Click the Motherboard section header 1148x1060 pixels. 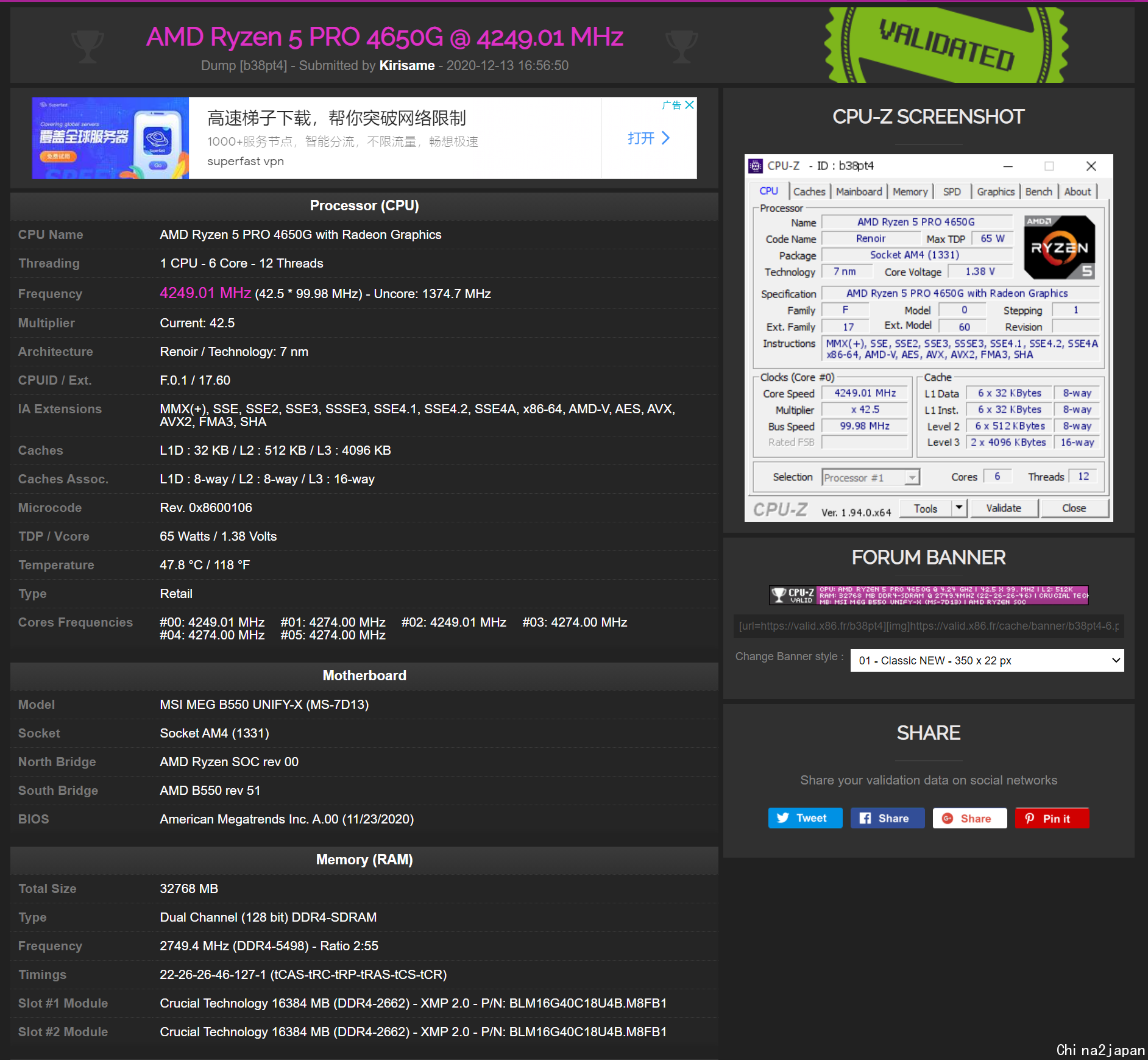pos(364,675)
